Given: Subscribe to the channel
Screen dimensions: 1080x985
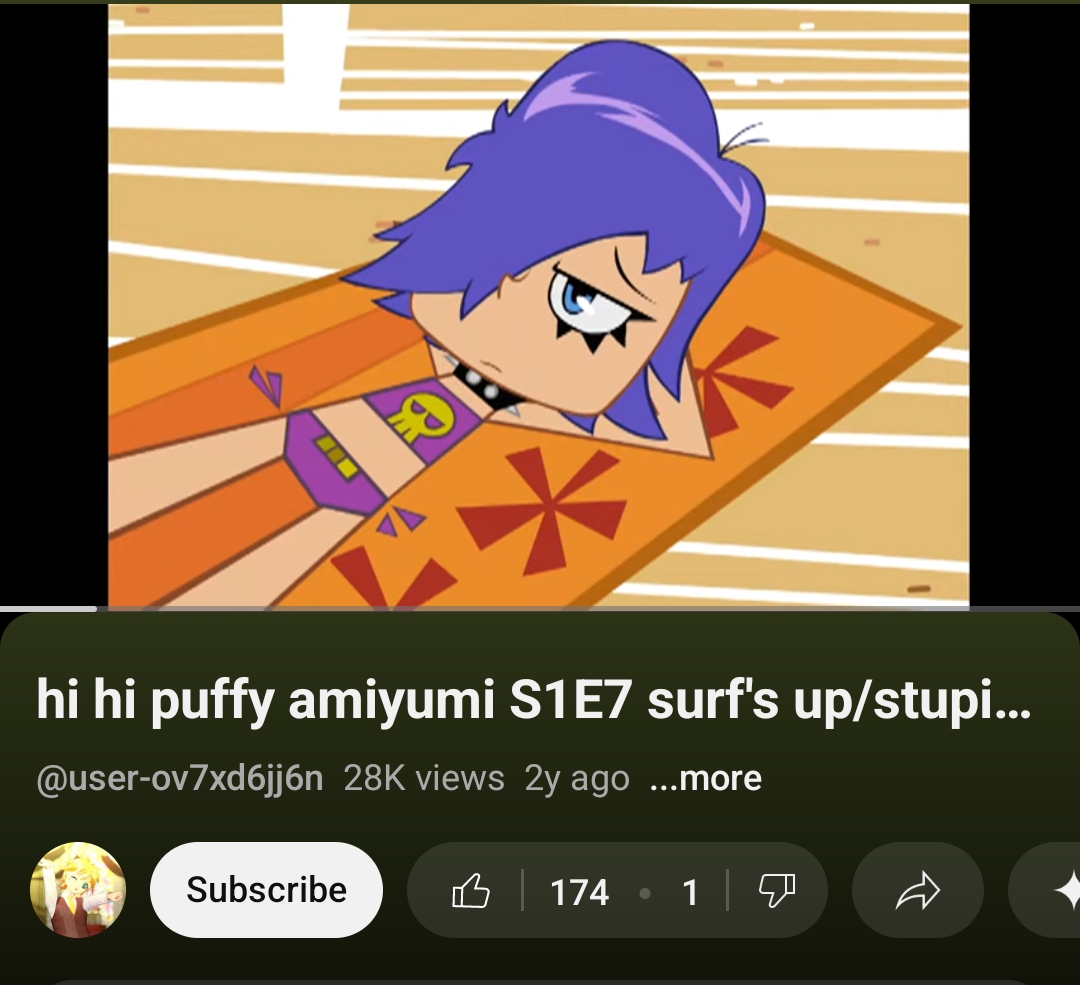Looking at the screenshot, I should coord(266,889).
